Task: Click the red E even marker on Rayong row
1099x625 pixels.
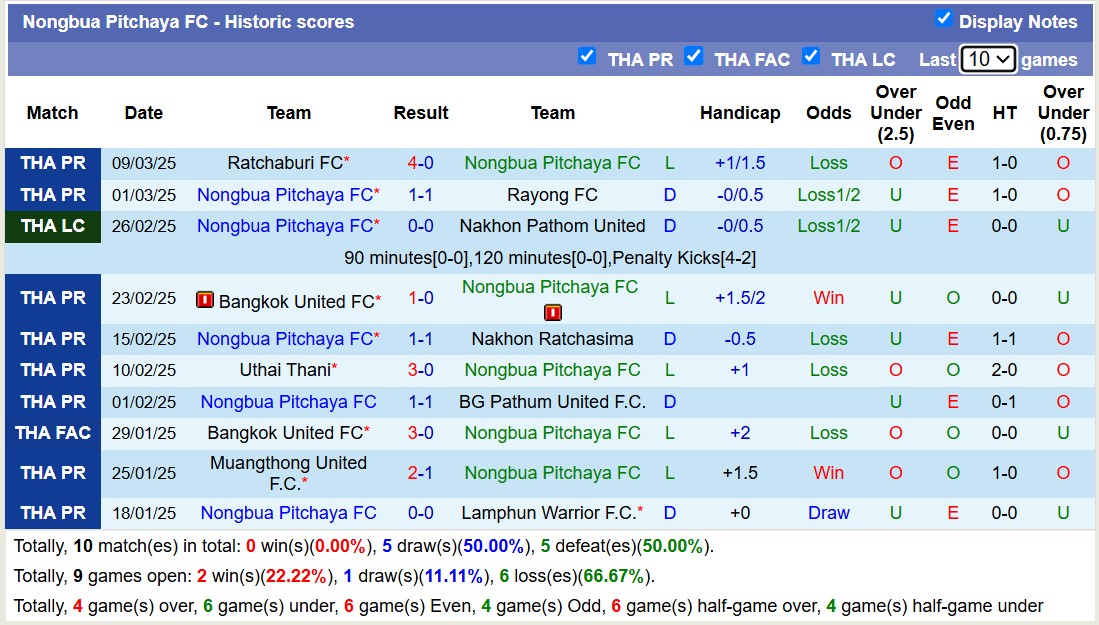Action: click(953, 194)
